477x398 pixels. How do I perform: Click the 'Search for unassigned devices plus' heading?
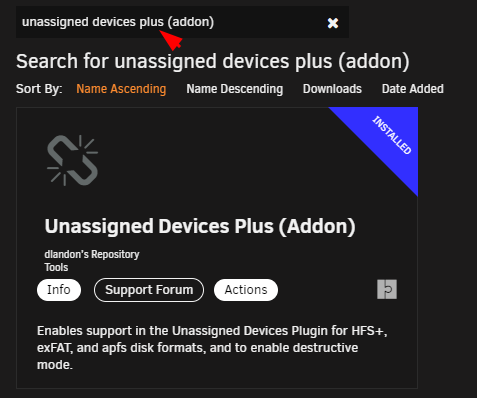(x=213, y=61)
